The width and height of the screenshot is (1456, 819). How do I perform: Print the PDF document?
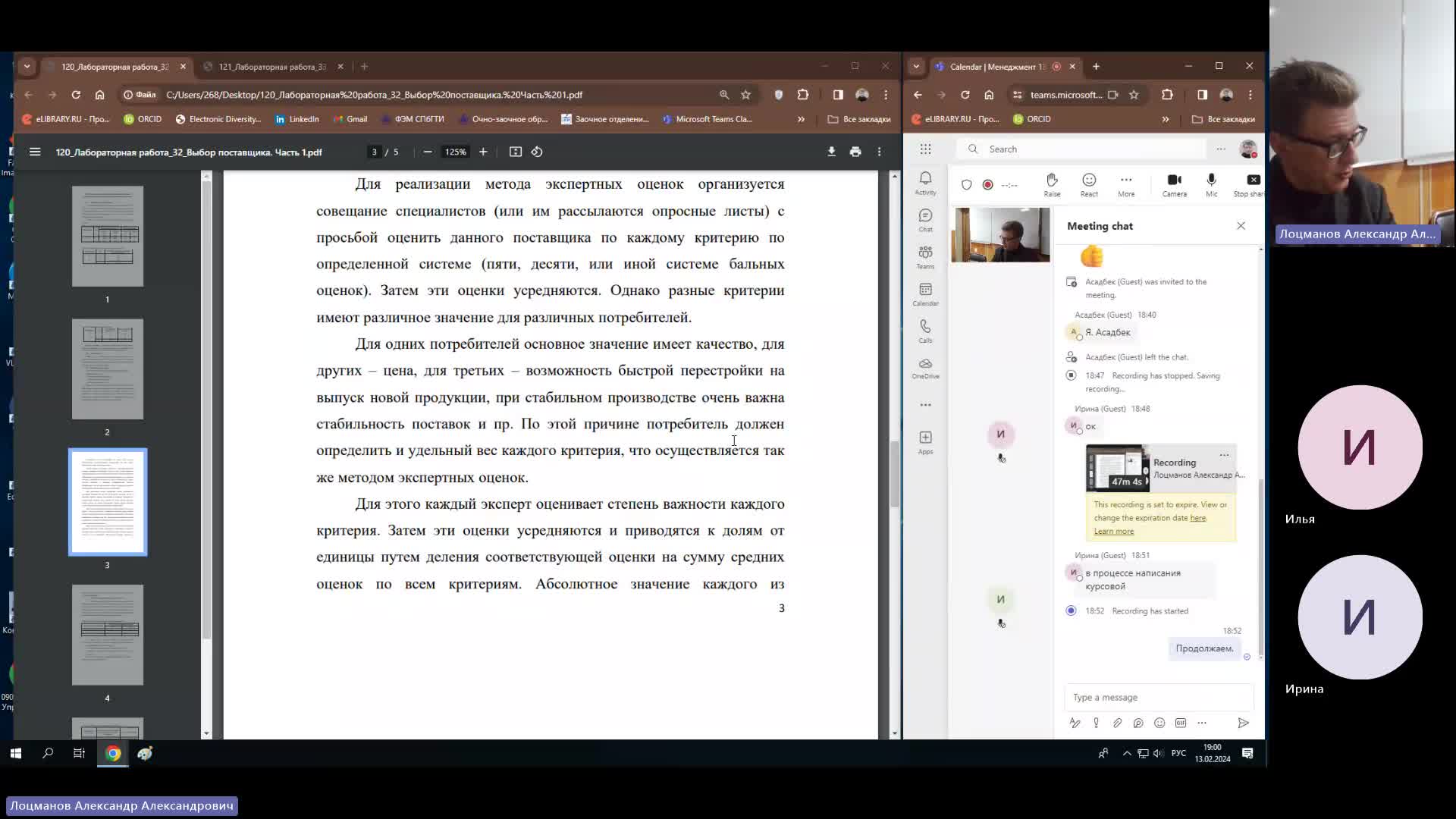point(855,152)
